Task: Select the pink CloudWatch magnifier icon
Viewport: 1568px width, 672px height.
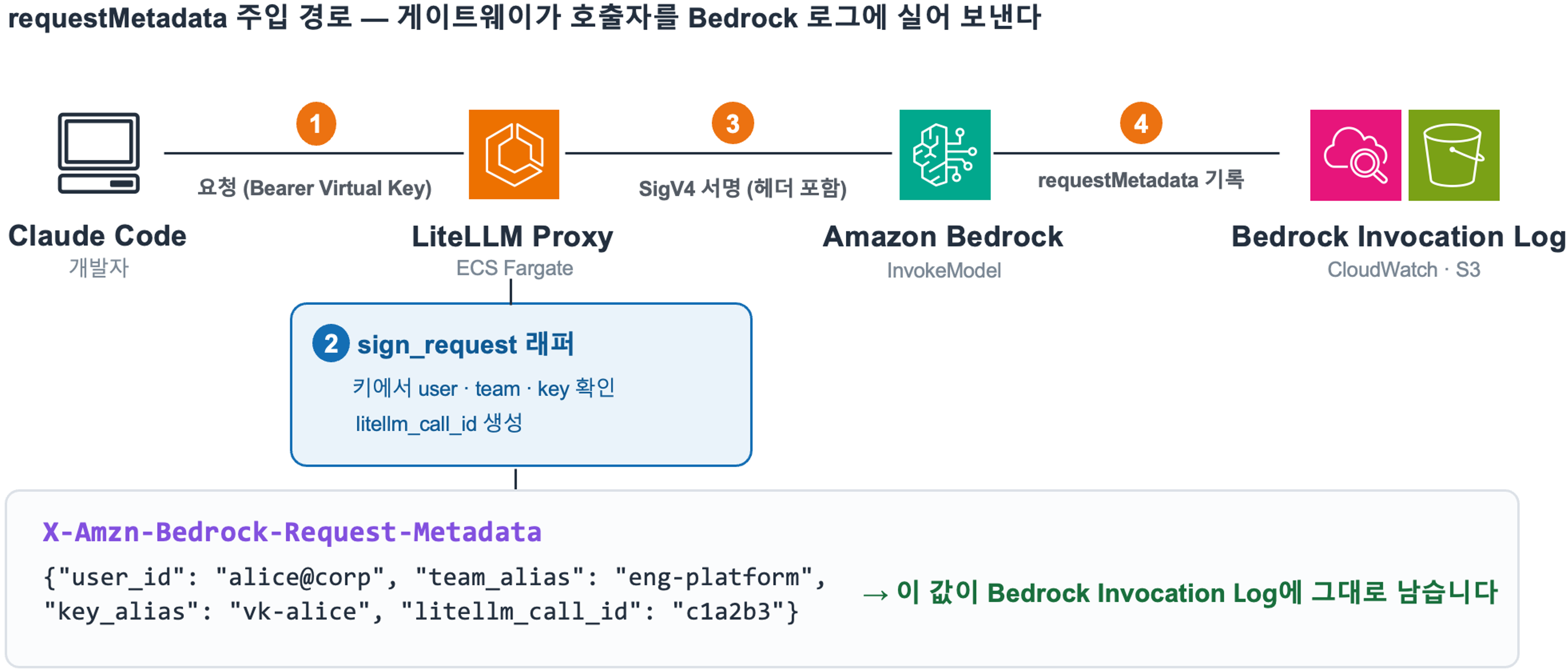Action: pos(1356,155)
